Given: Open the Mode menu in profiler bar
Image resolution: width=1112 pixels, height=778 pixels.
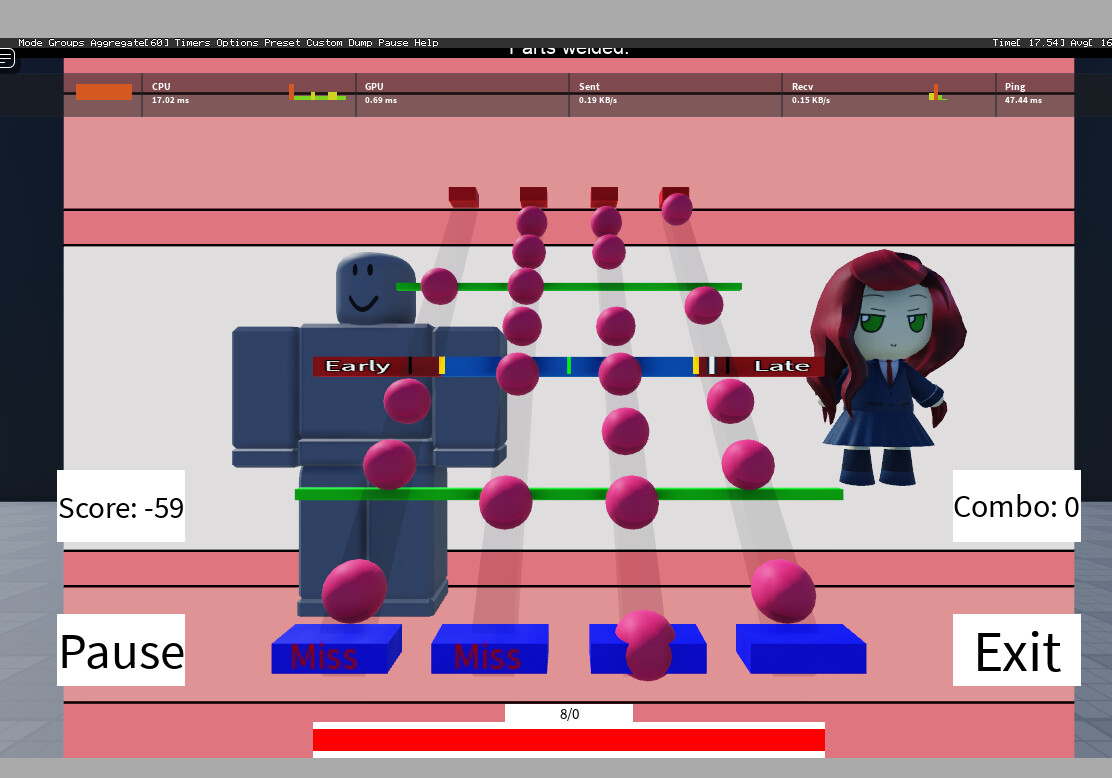Looking at the screenshot, I should coord(31,43).
